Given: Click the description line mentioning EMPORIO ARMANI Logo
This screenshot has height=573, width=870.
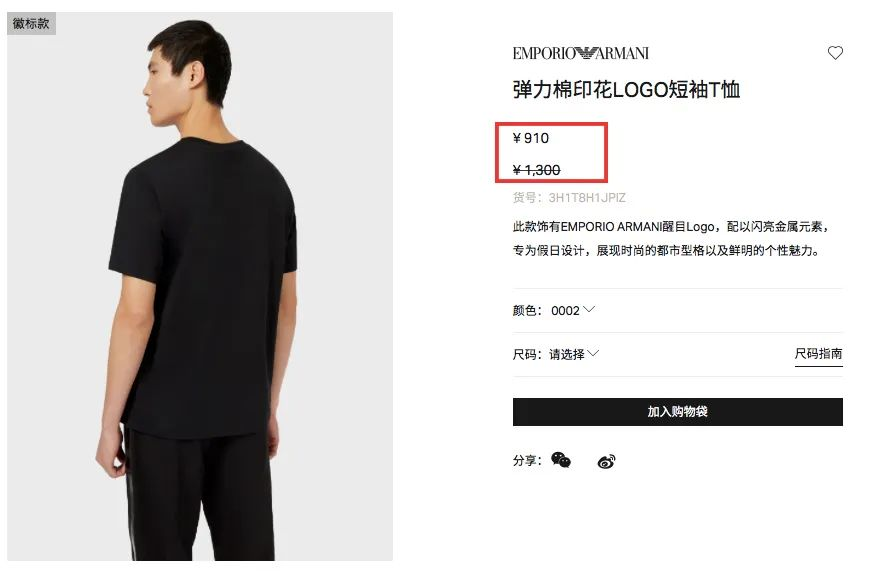Looking at the screenshot, I should 670,227.
